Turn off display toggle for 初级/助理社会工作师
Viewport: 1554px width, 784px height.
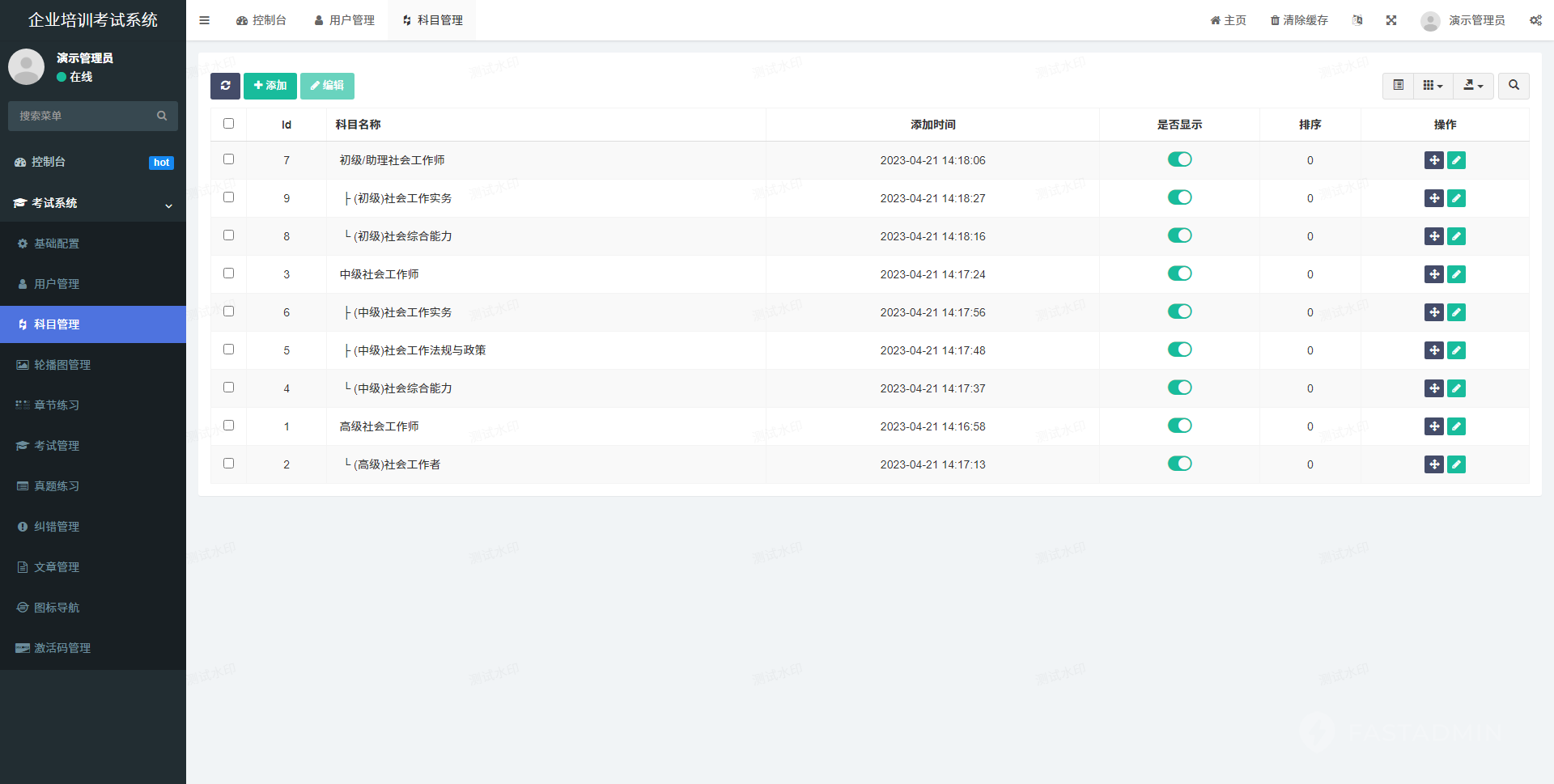point(1179,159)
